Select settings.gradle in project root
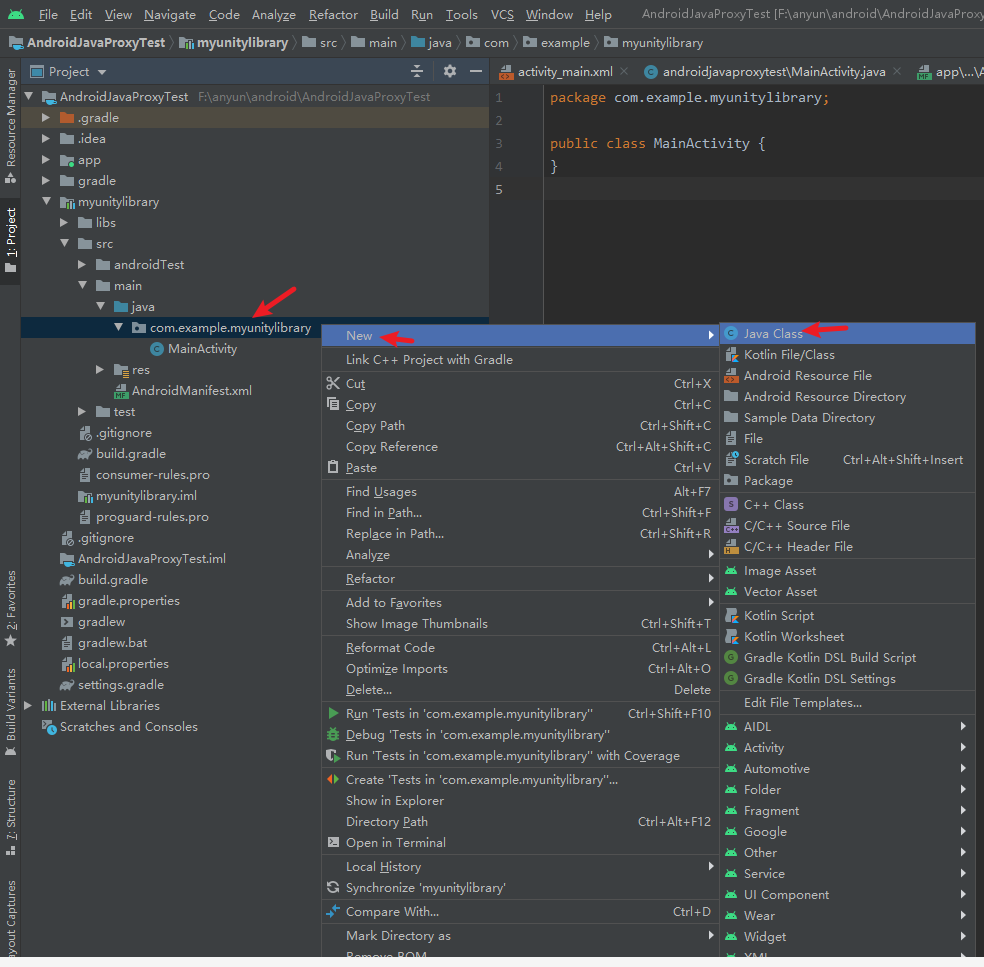 click(120, 685)
